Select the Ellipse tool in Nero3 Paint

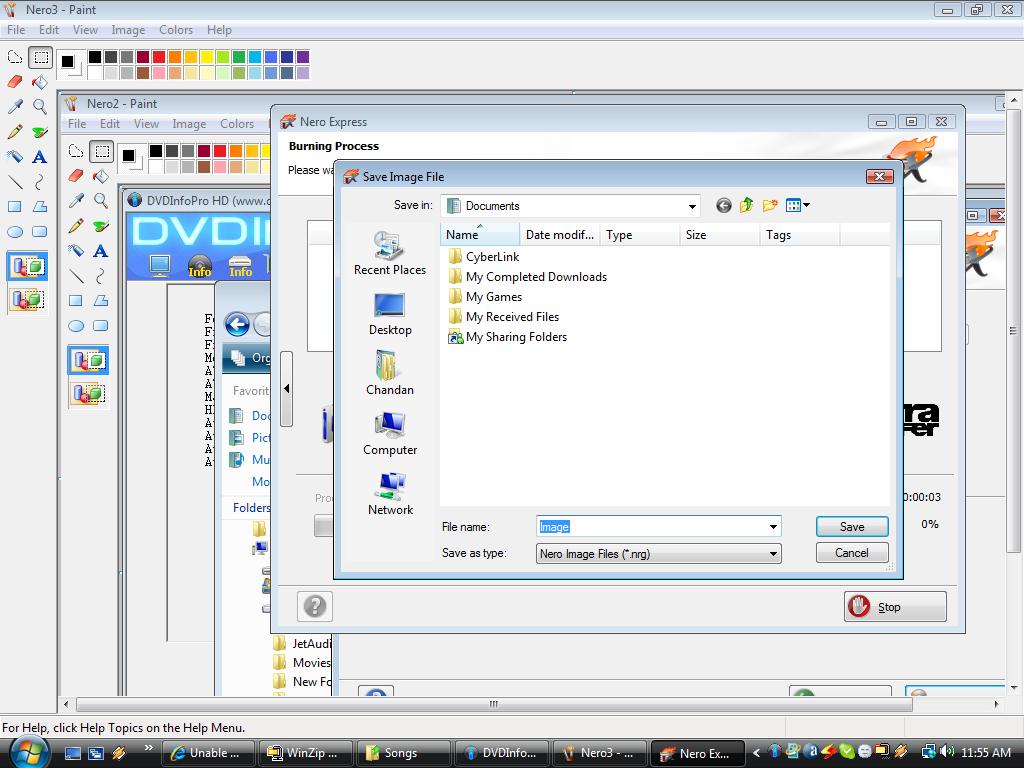pyautogui.click(x=15, y=231)
